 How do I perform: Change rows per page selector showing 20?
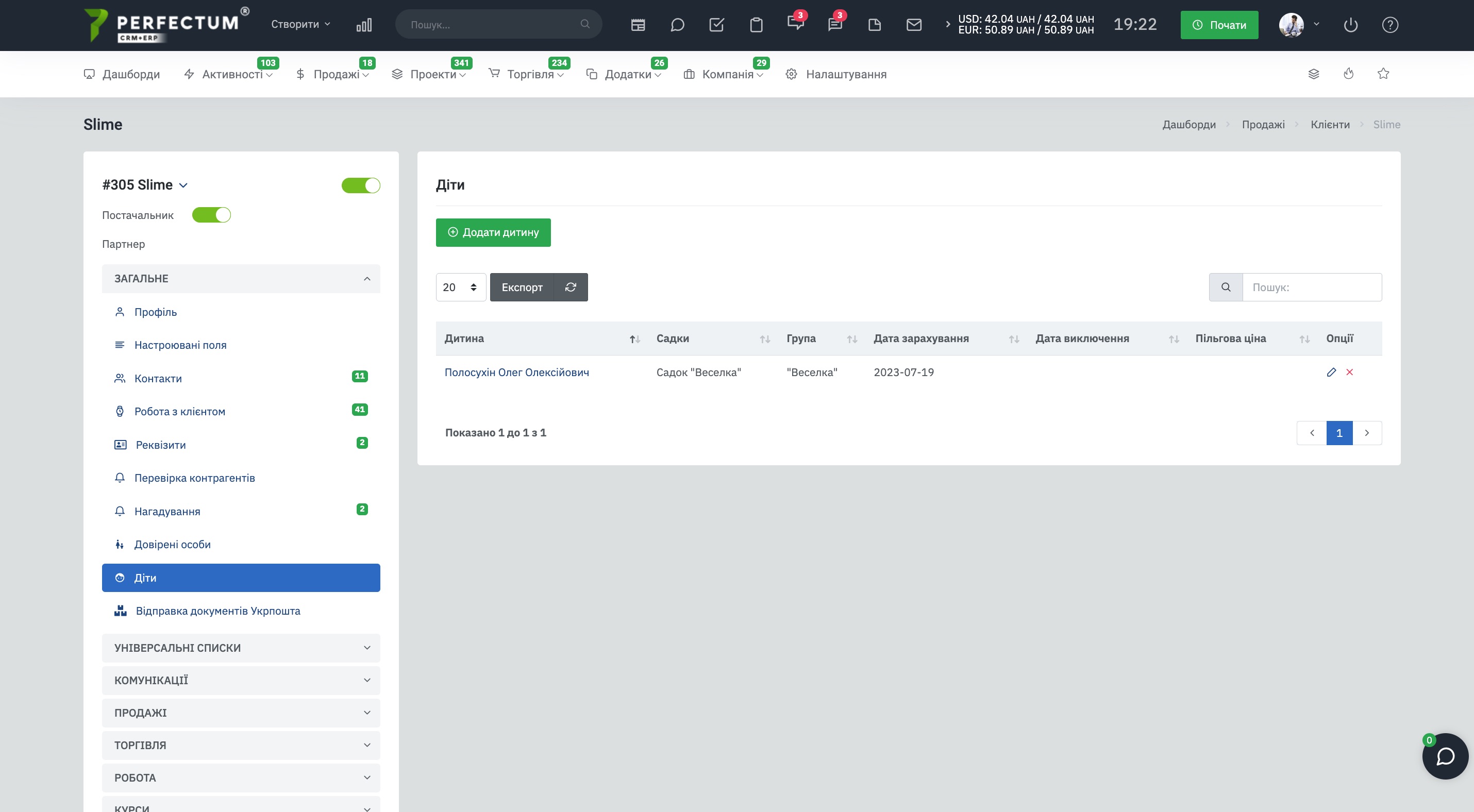click(x=461, y=287)
